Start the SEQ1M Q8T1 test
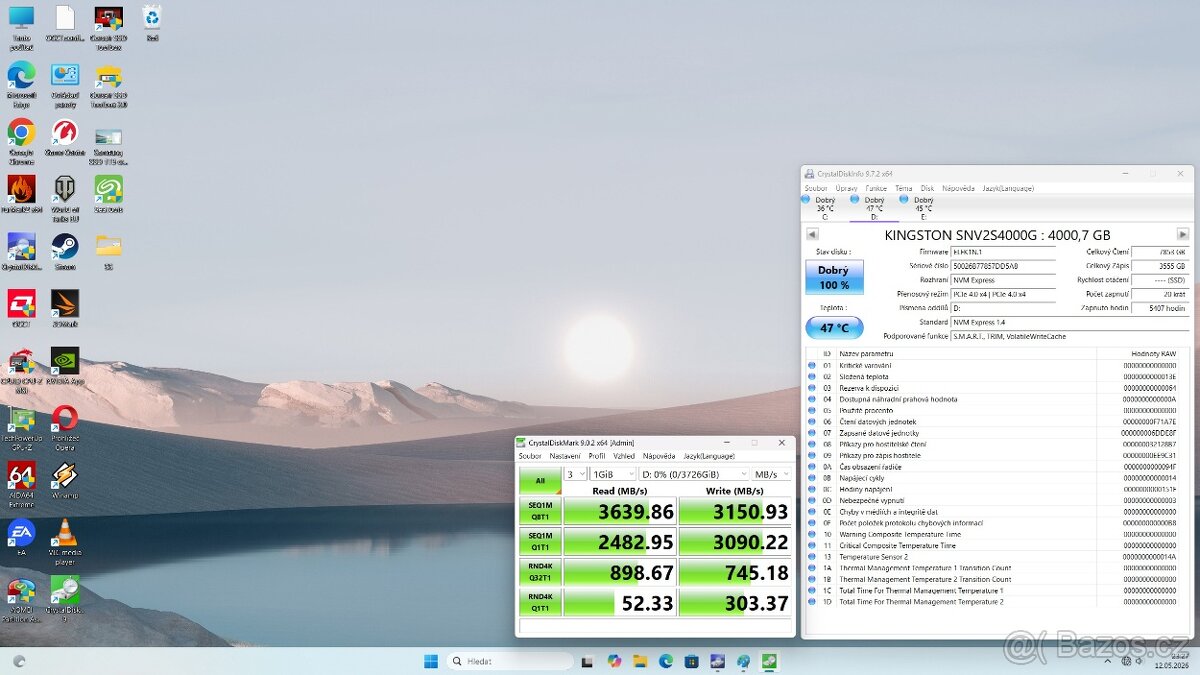This screenshot has height=675, width=1200. [540, 511]
